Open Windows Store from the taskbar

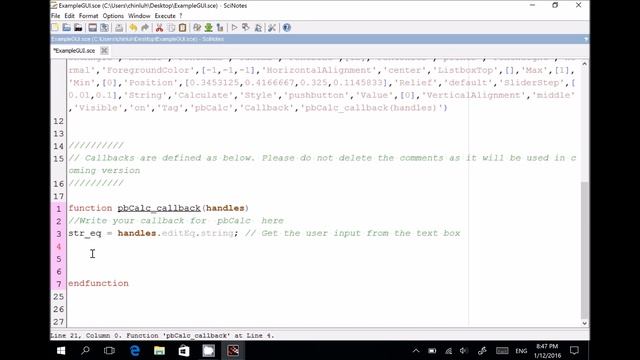click(x=184, y=351)
